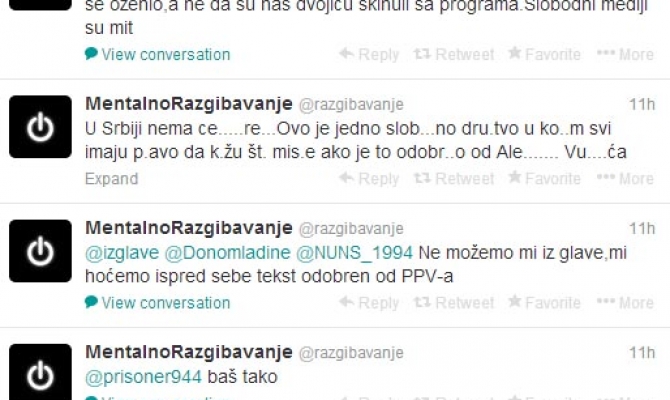Open MentalnoRazgibavanje avatar on 'U Srbiji' tweet

click(40, 127)
